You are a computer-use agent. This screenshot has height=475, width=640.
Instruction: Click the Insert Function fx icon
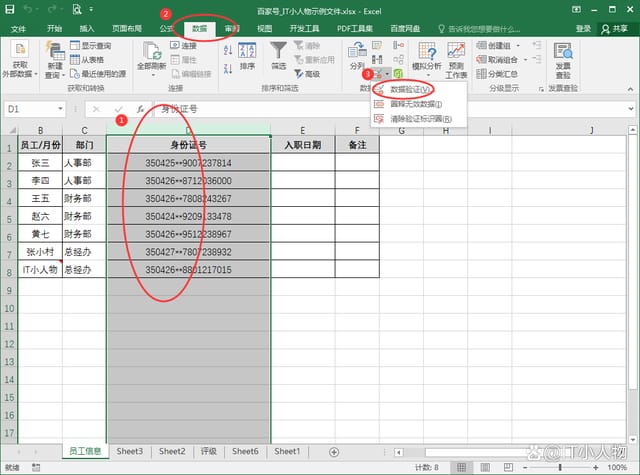(140, 109)
